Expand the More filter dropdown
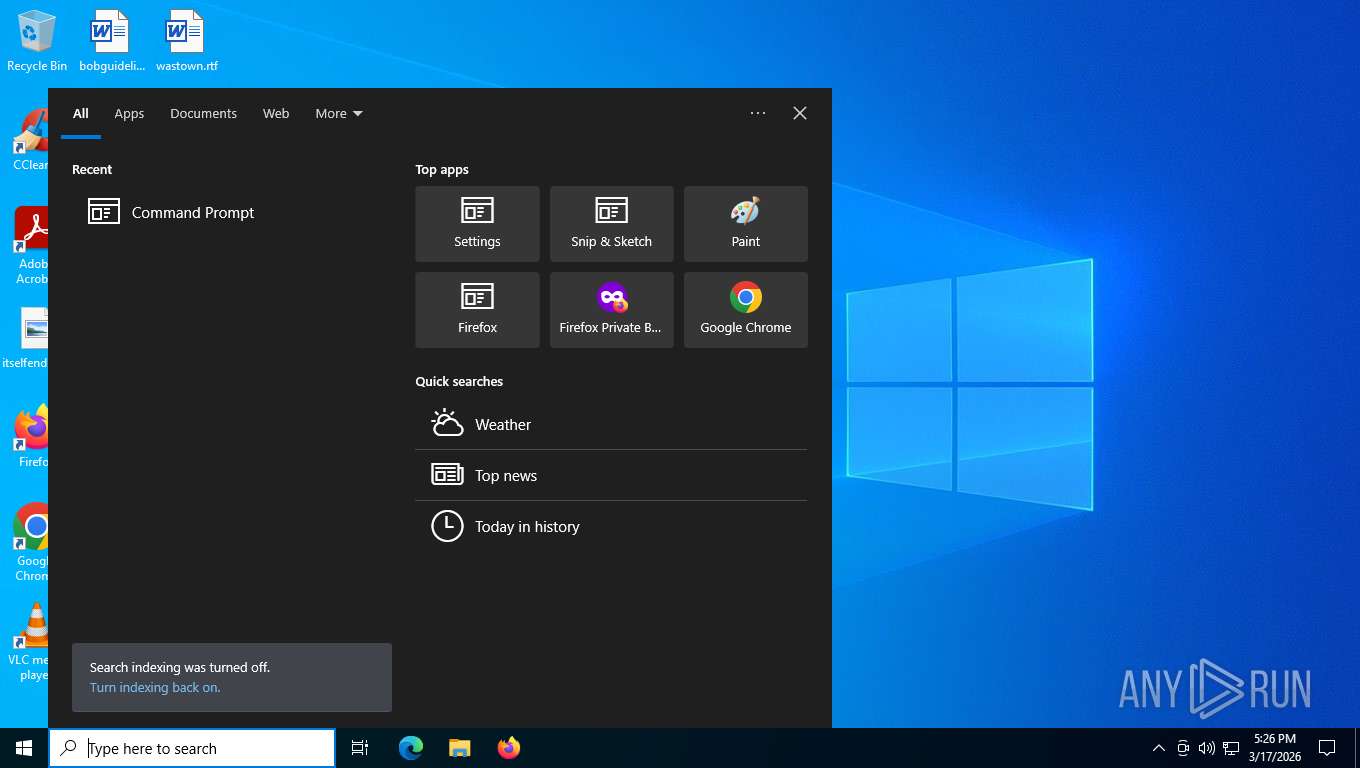 339,113
